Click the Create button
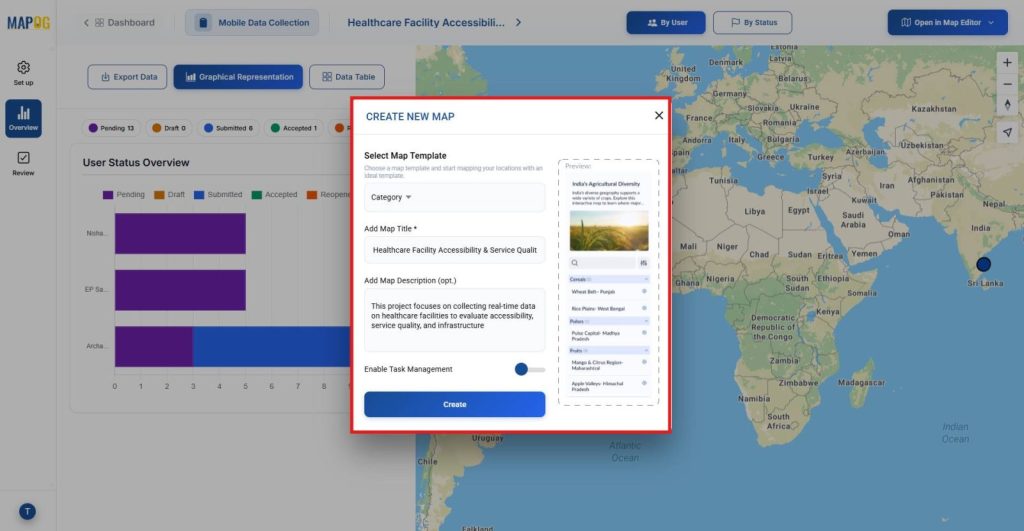 click(455, 404)
